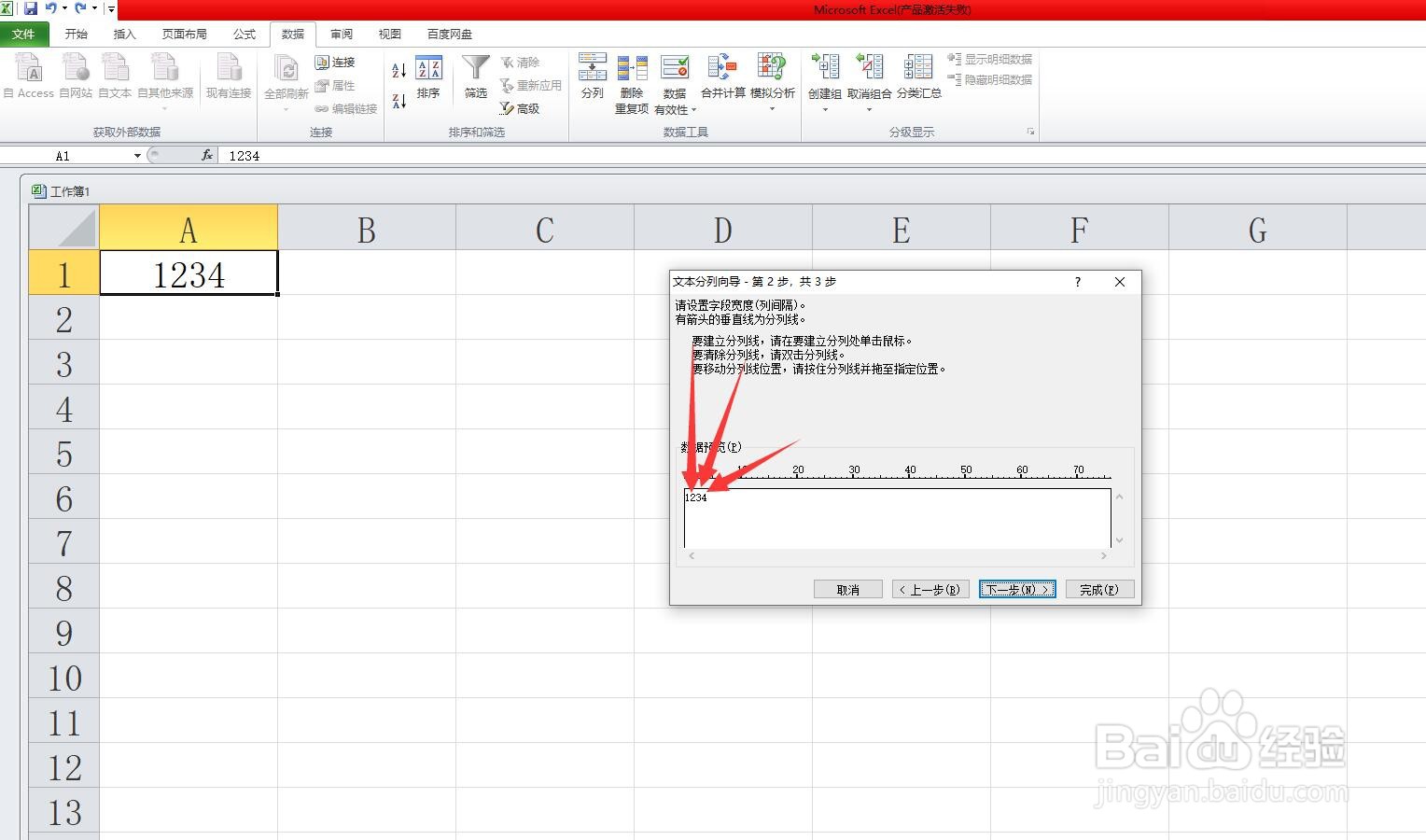The width and height of the screenshot is (1426, 840).
Task: Show detail data (显示明细数据)
Action: coord(990,59)
